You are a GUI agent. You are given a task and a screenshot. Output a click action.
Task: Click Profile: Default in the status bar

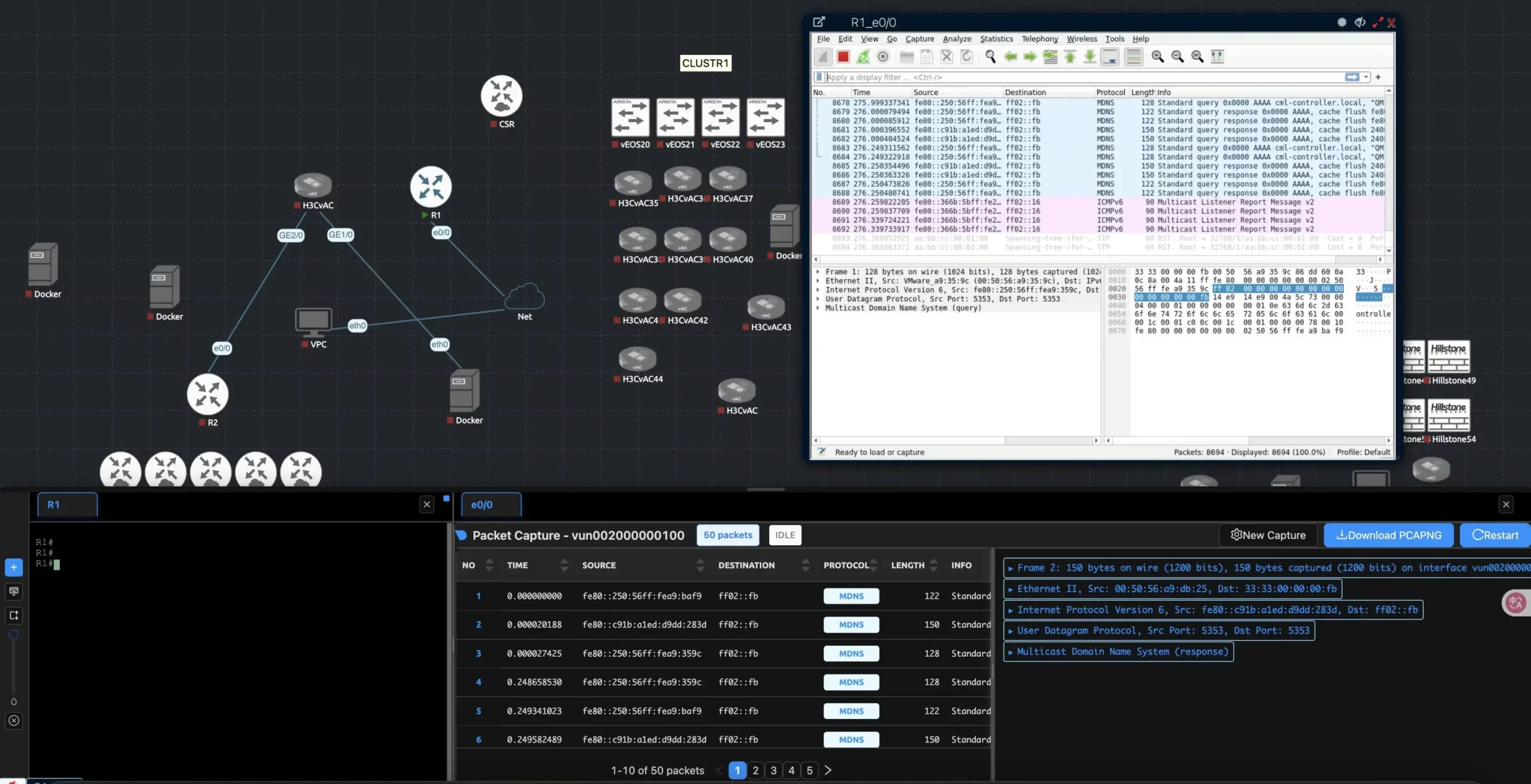pos(1364,452)
